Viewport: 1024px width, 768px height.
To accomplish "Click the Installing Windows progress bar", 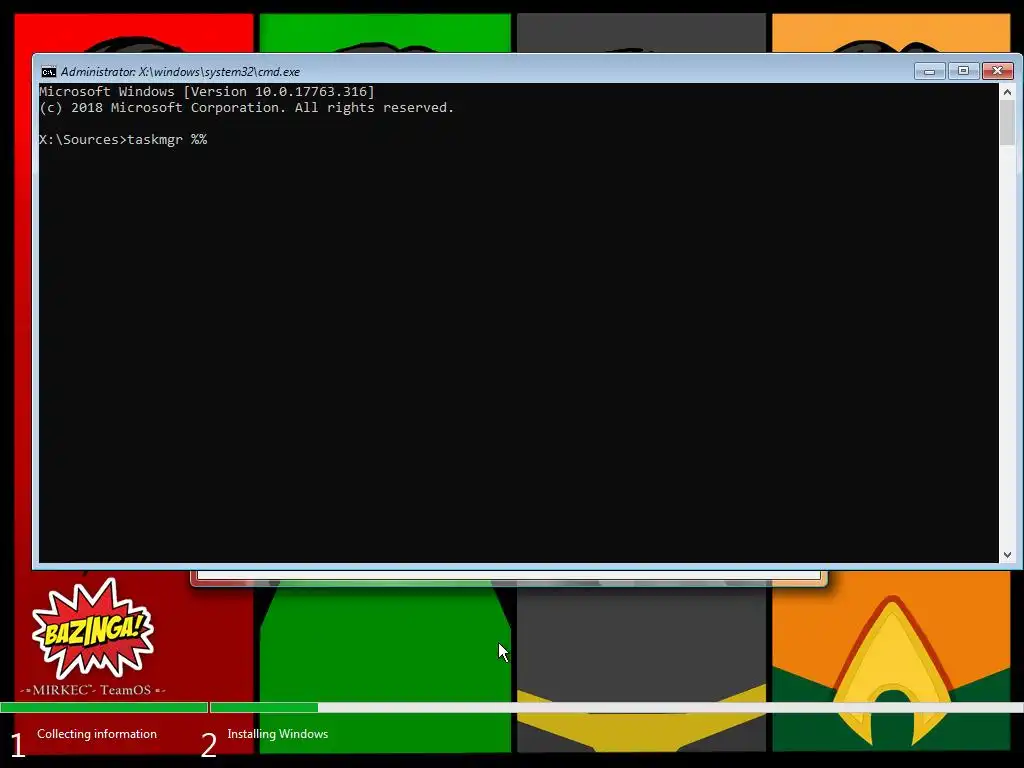I will point(616,707).
